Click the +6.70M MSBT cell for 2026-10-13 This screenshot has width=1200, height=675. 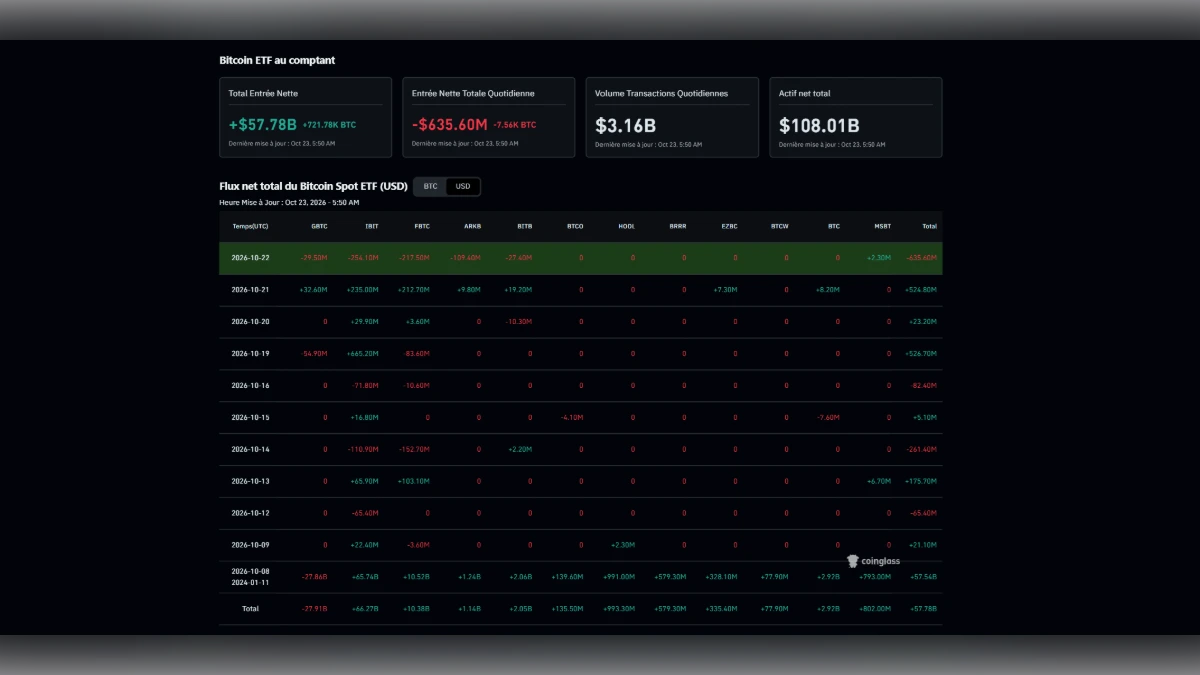(879, 482)
